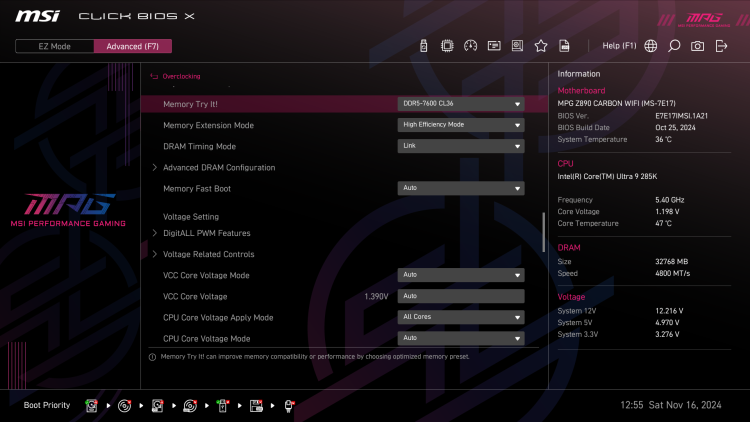Open the Favorites star icon
This screenshot has width=750, height=422.
tap(541, 46)
